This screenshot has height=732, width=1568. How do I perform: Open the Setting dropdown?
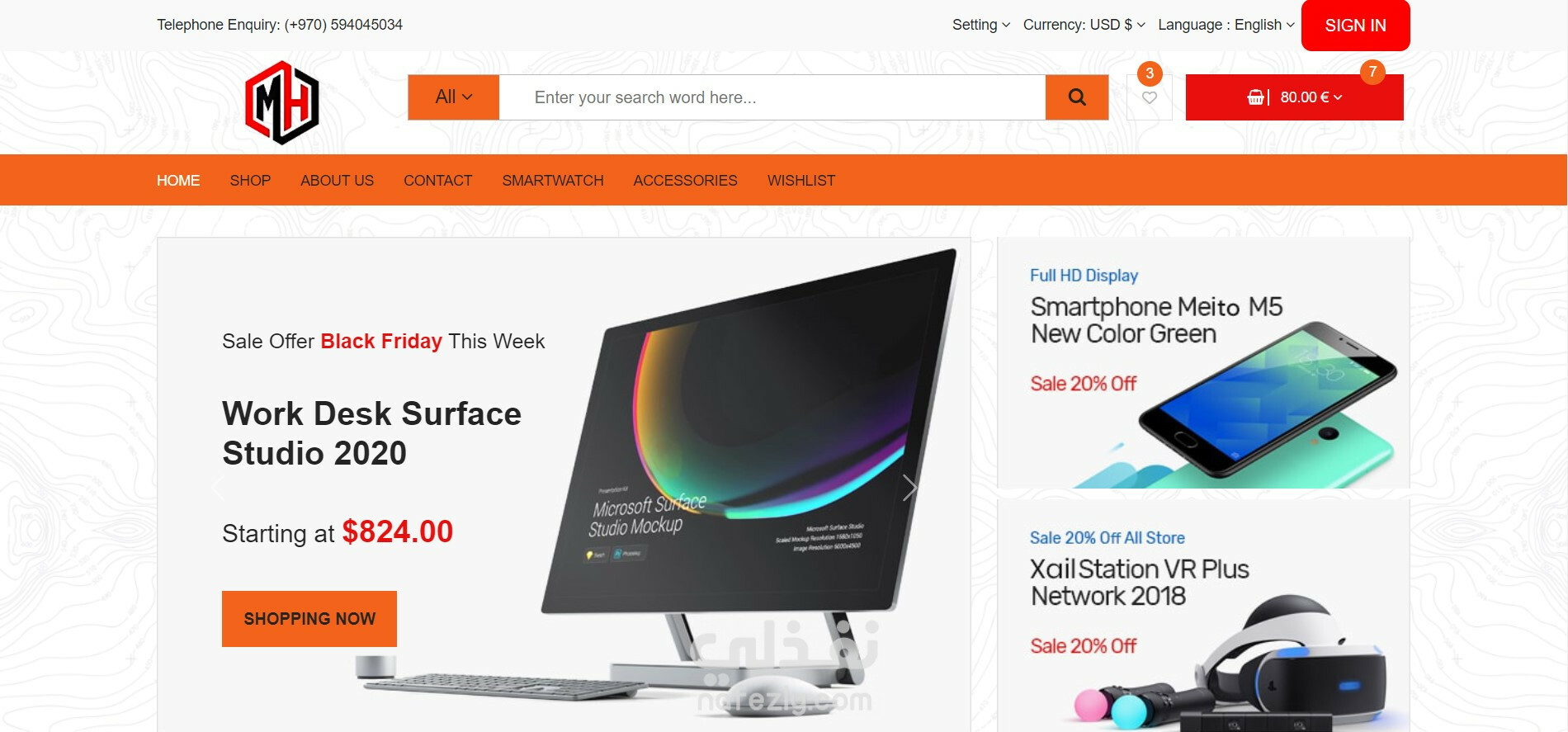(x=980, y=25)
